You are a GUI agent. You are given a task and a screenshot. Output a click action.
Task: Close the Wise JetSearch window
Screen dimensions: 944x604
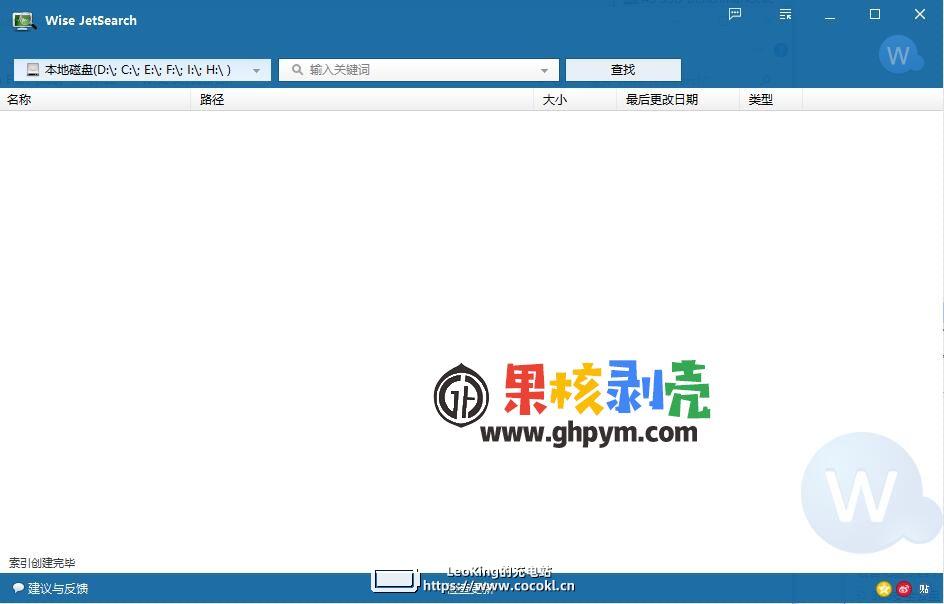920,14
